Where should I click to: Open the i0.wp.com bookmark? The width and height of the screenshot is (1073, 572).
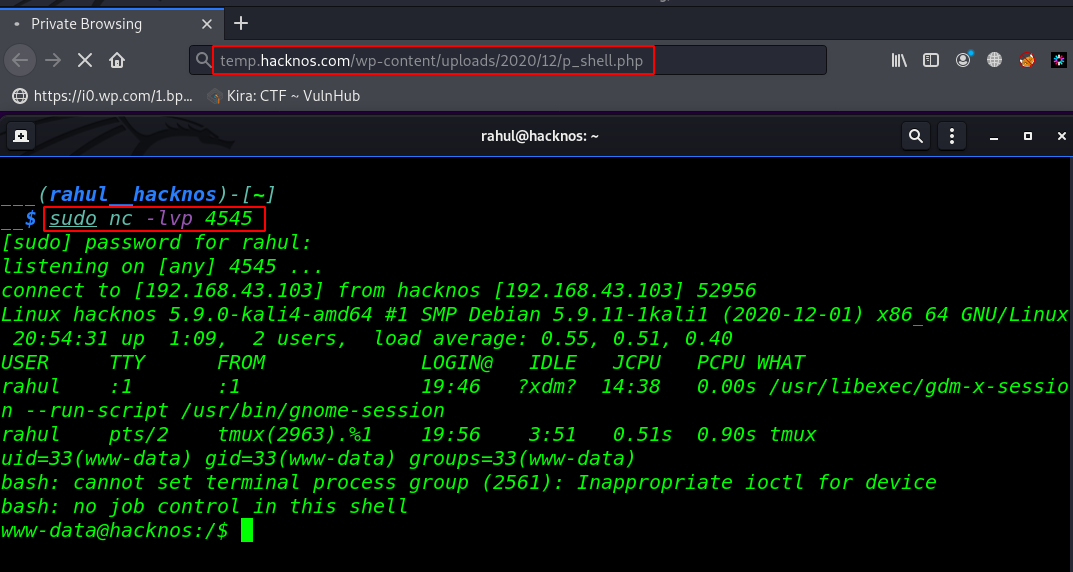pyautogui.click(x=100, y=96)
